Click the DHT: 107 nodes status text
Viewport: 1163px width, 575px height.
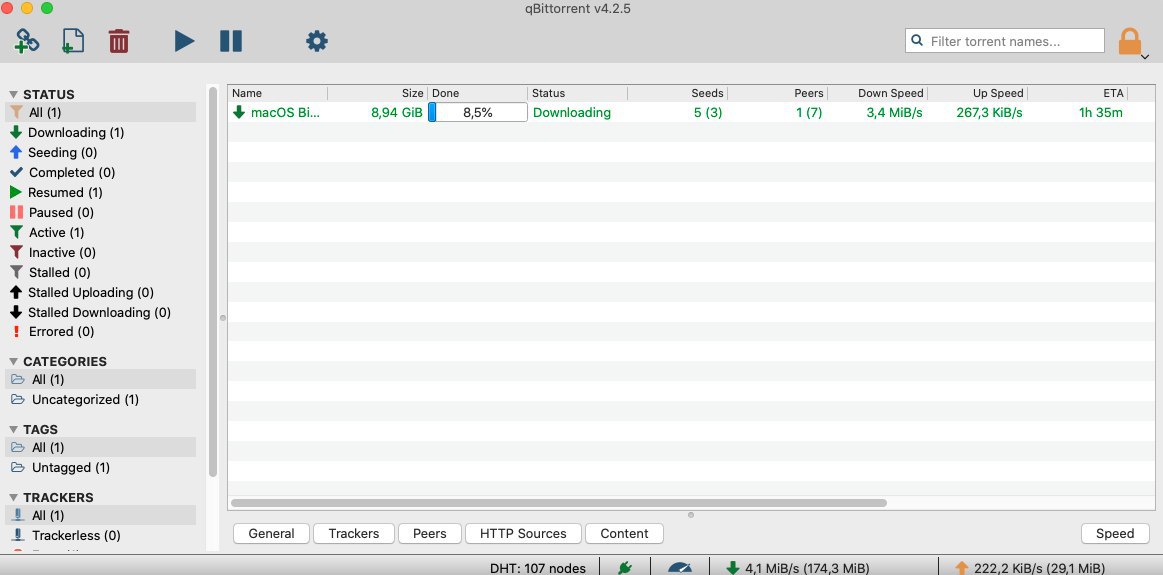click(x=538, y=568)
